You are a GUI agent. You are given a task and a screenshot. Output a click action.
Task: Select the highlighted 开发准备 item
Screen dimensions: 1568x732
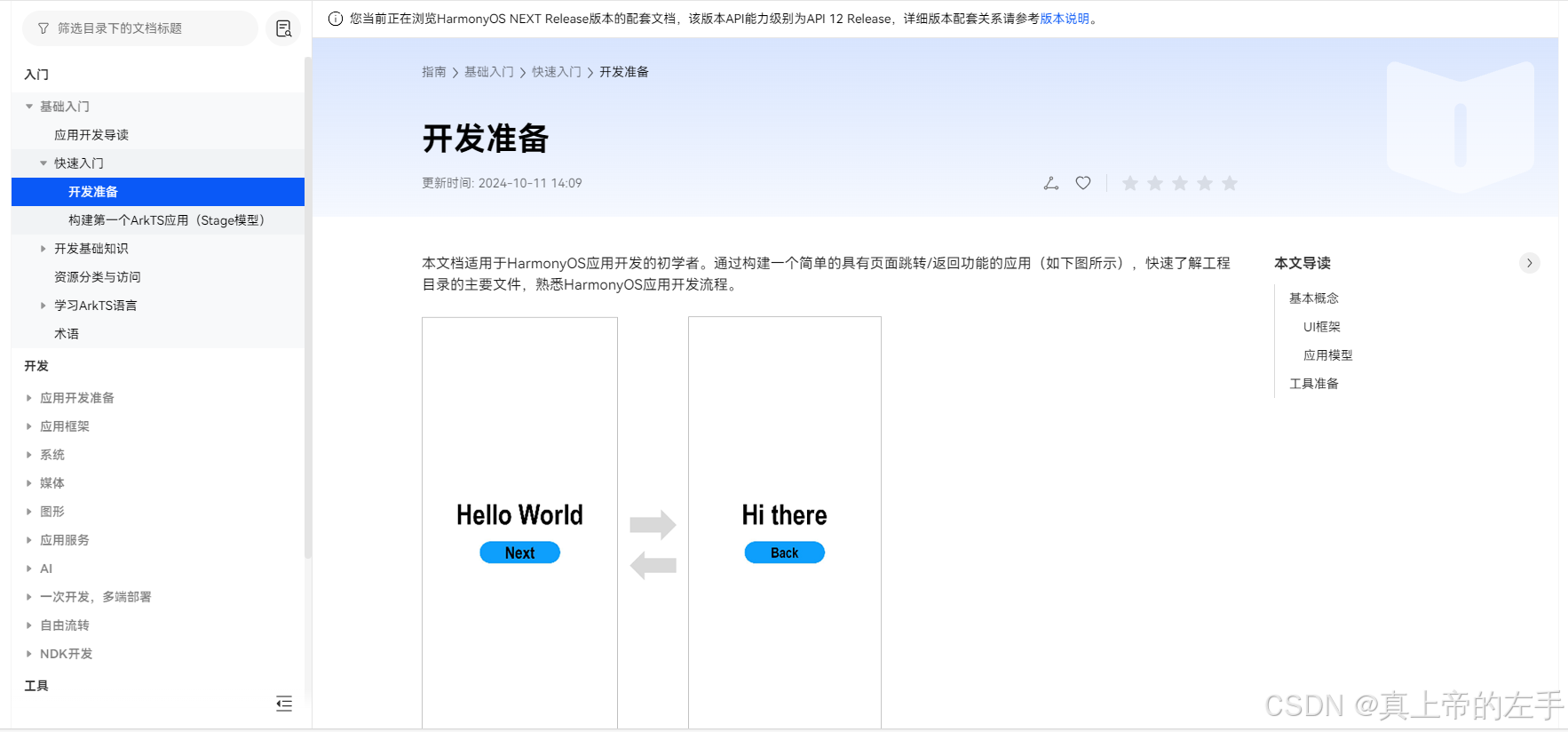point(158,192)
